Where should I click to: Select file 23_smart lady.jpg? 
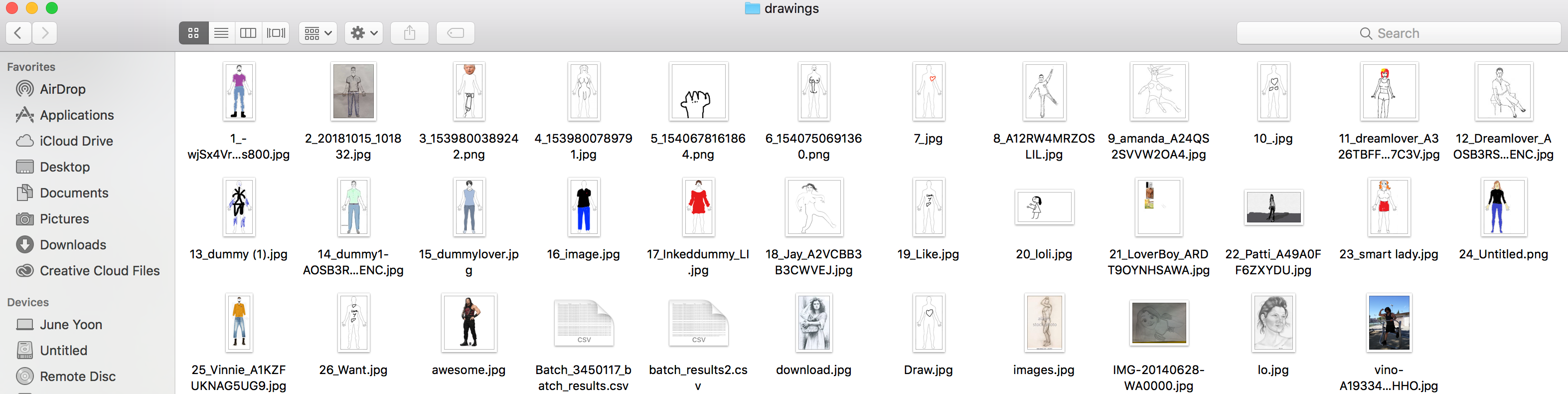pos(1389,207)
